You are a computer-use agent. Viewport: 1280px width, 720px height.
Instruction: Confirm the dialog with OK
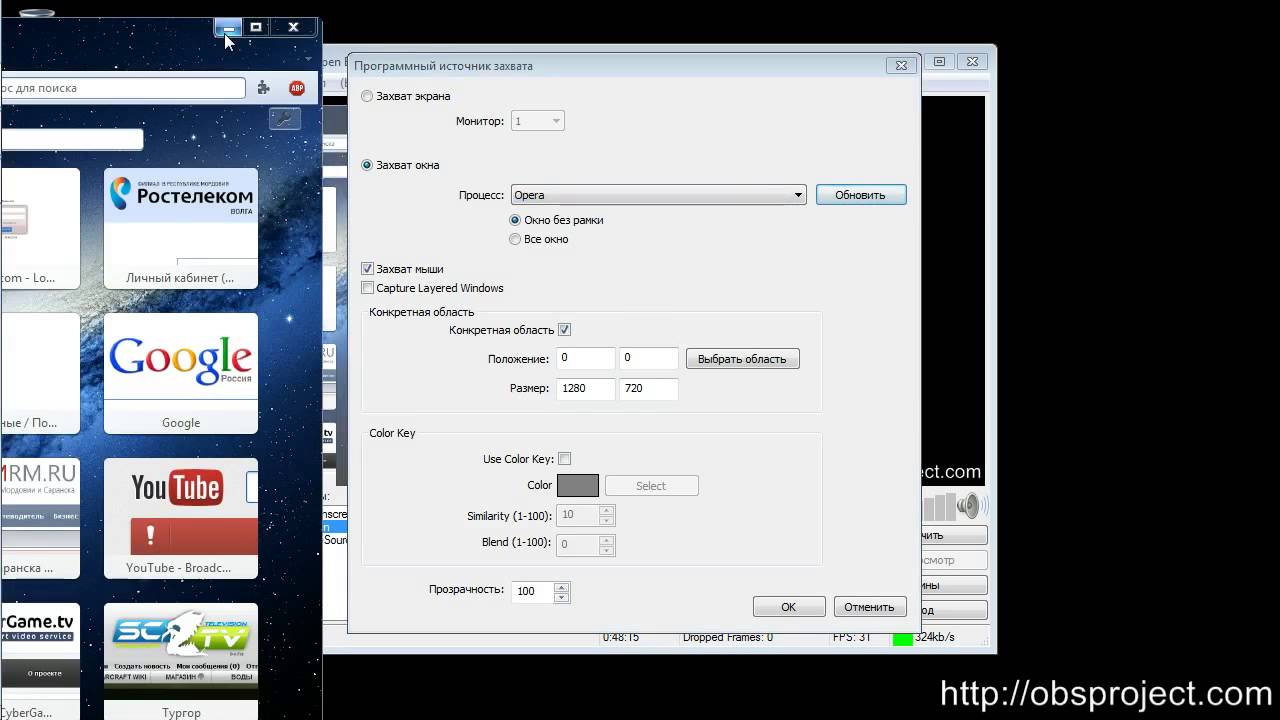click(789, 607)
